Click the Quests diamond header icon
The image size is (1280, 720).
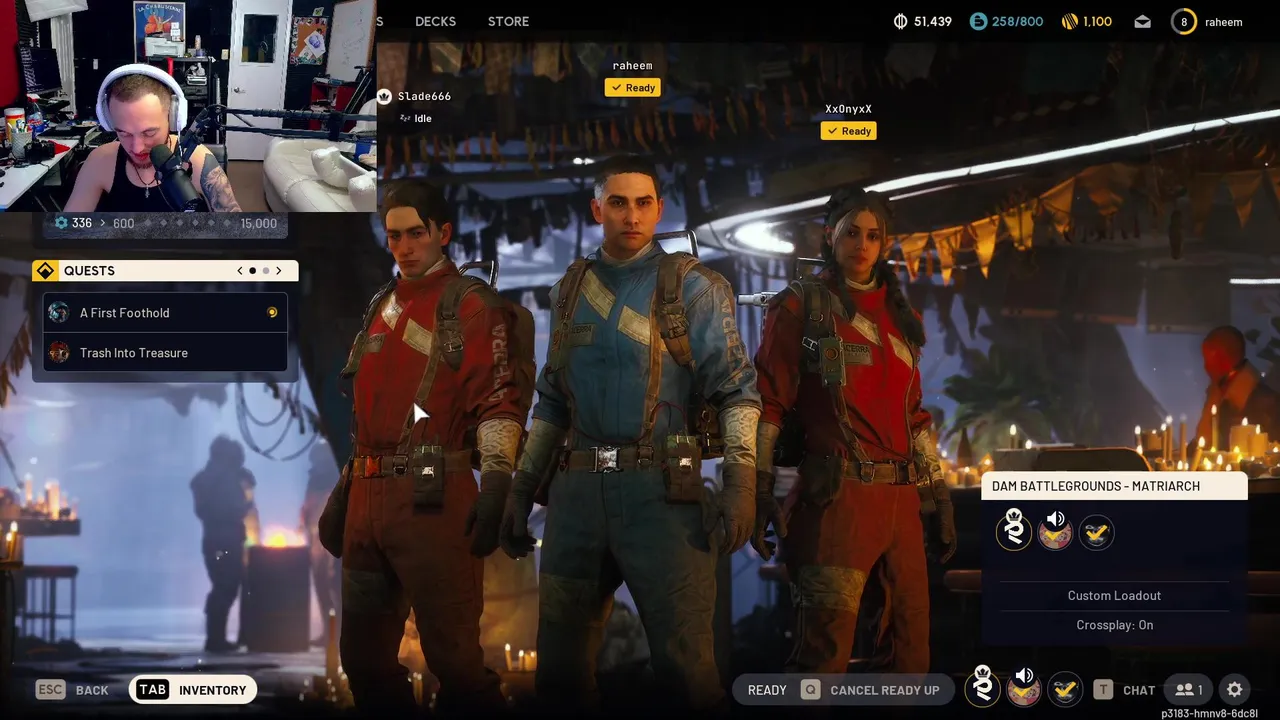[x=44, y=271]
